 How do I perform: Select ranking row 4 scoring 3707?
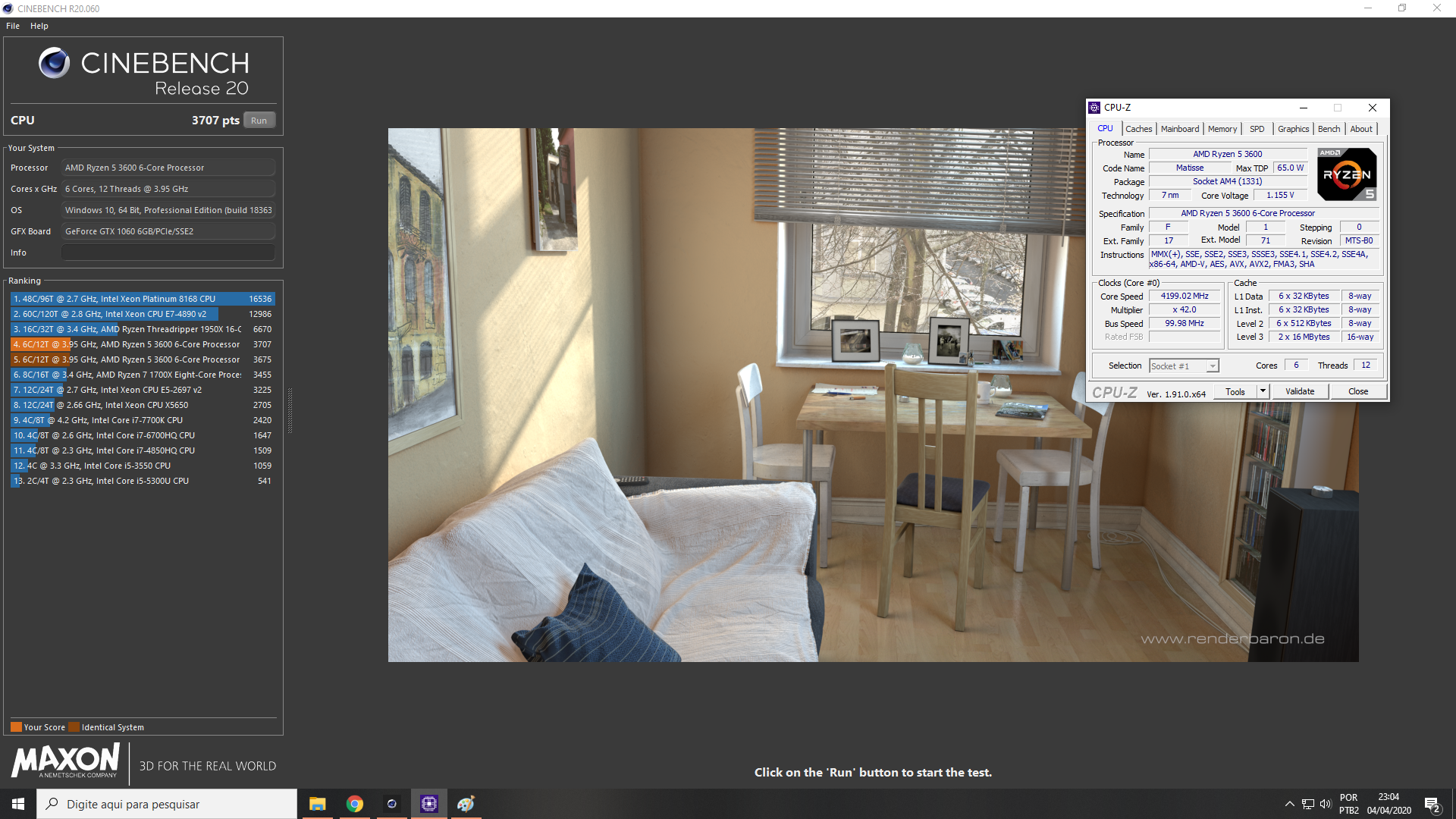coord(143,344)
